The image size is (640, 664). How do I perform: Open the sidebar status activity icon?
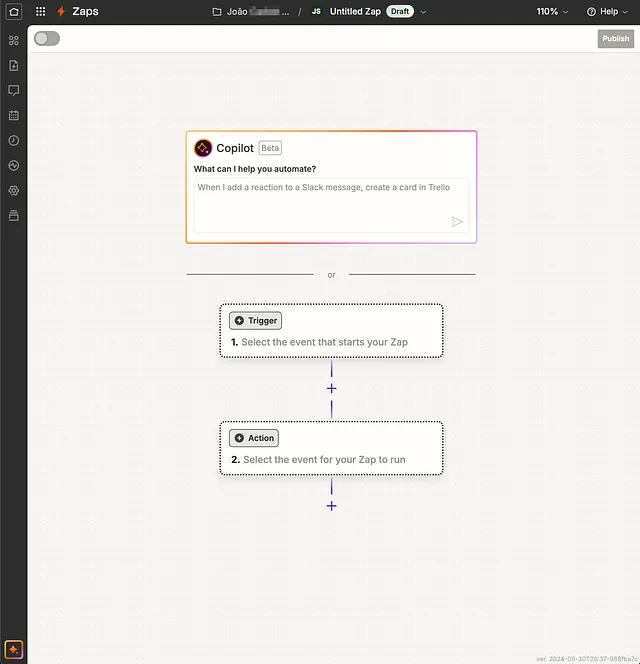click(14, 165)
